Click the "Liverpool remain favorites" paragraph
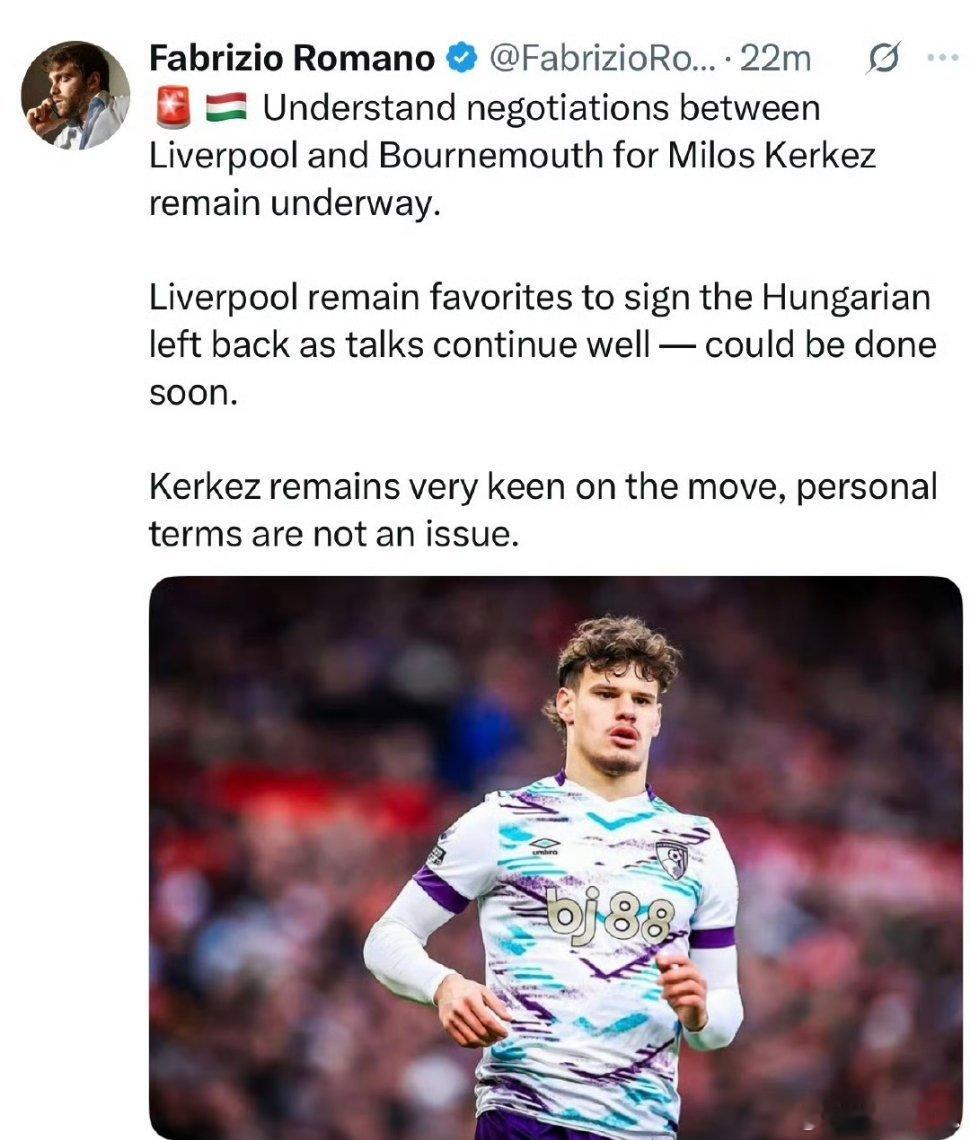Screen dimensions: 970x1140 pos(542,345)
